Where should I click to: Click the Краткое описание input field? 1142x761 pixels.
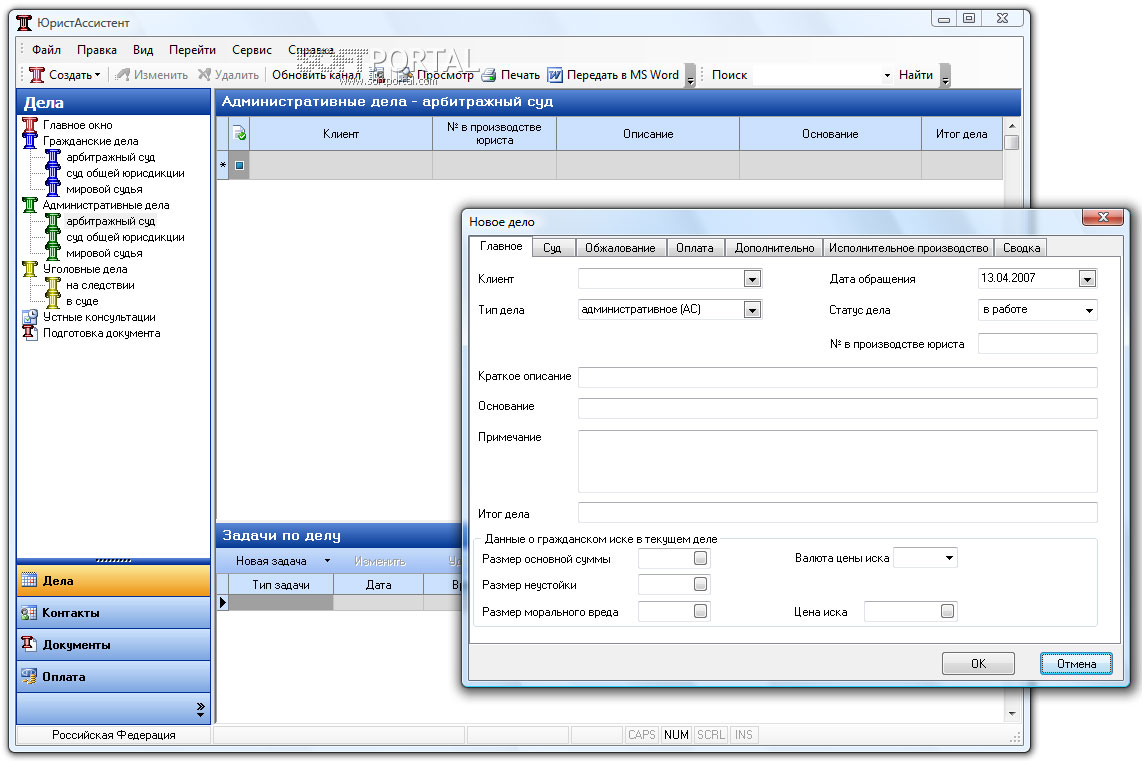pos(837,377)
